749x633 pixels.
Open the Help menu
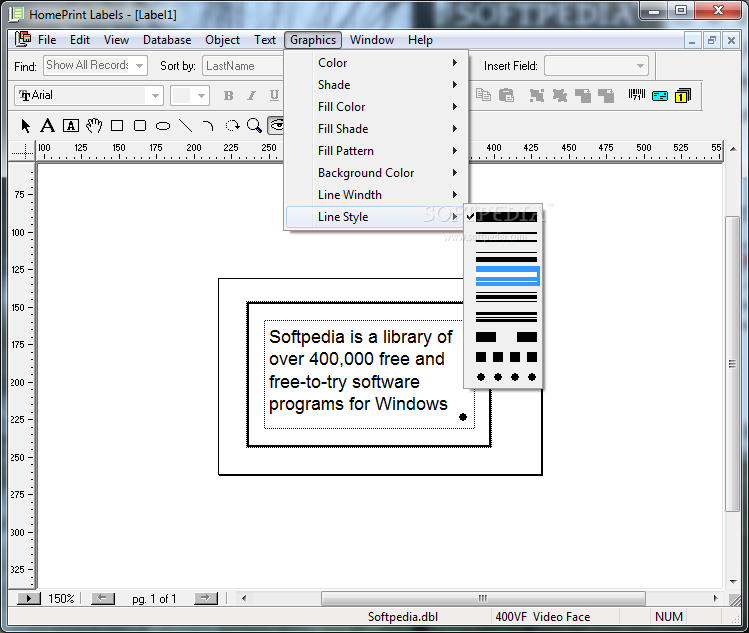[420, 40]
